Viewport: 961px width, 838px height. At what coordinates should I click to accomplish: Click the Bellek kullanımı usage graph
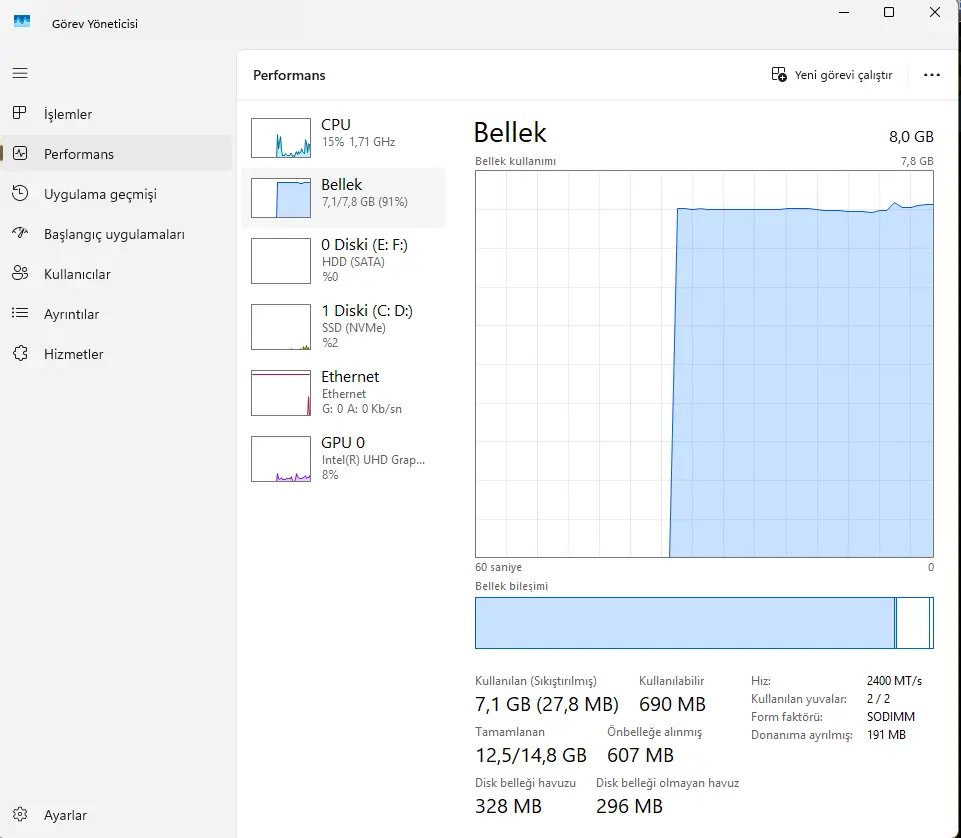click(704, 364)
